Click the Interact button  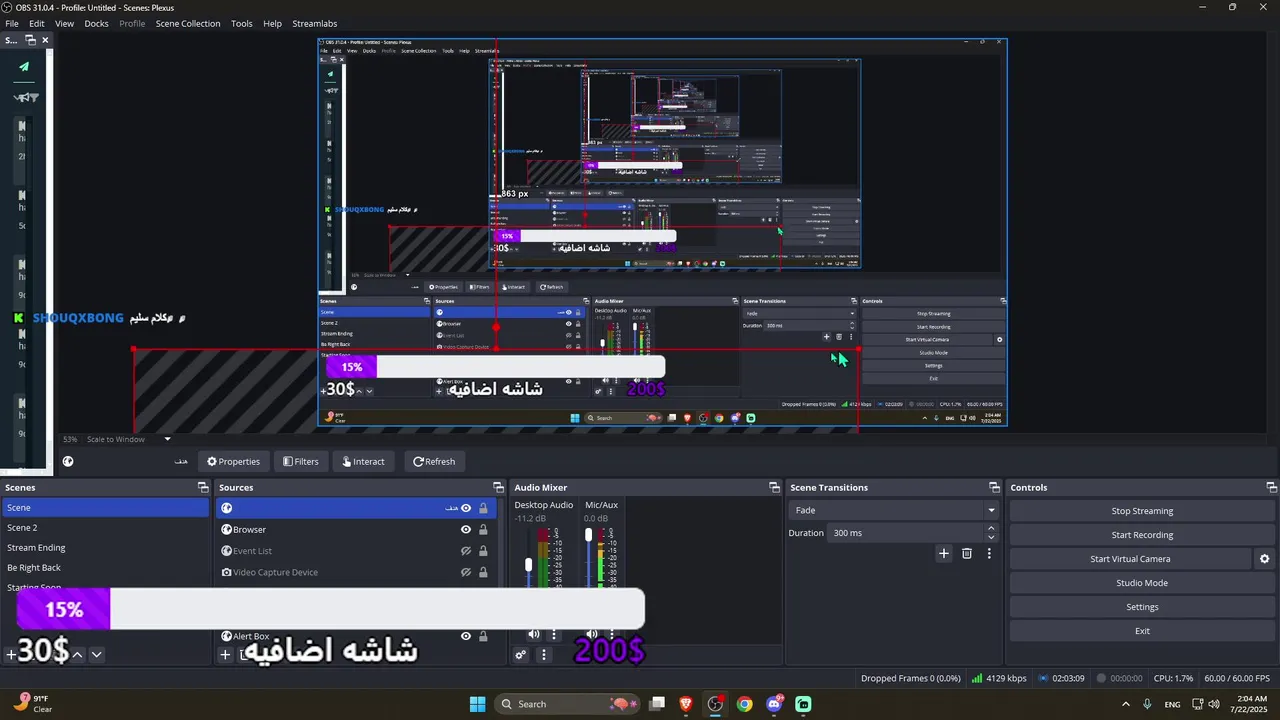tap(363, 461)
